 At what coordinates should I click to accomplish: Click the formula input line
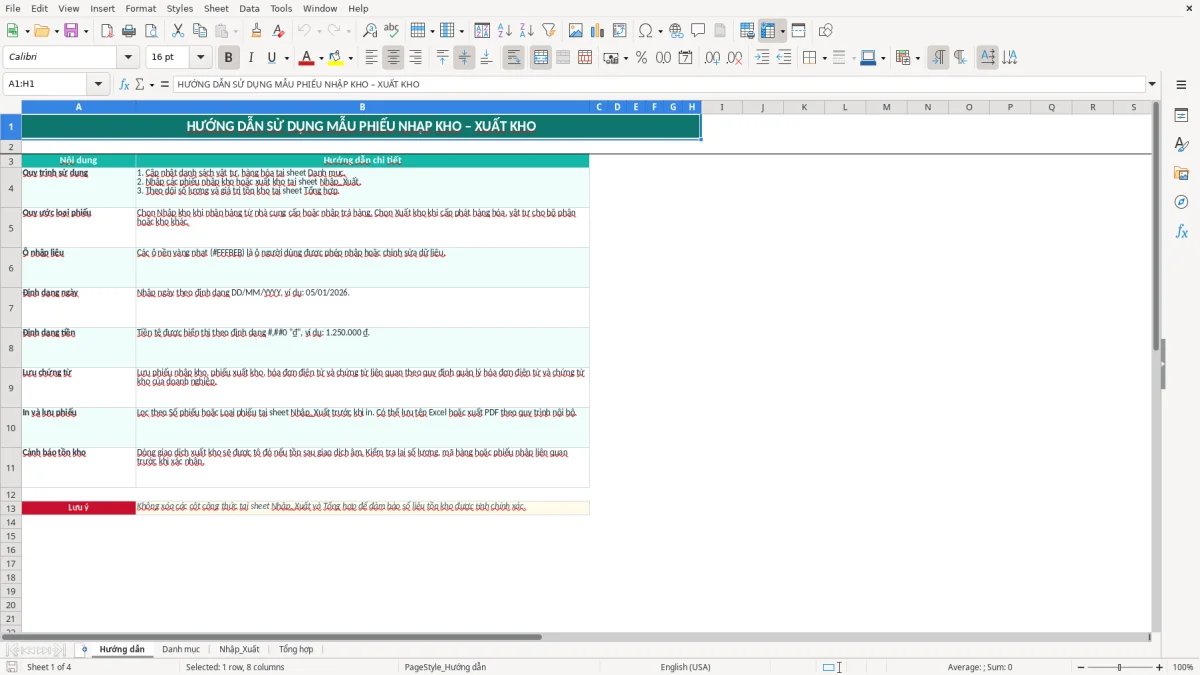coord(659,84)
